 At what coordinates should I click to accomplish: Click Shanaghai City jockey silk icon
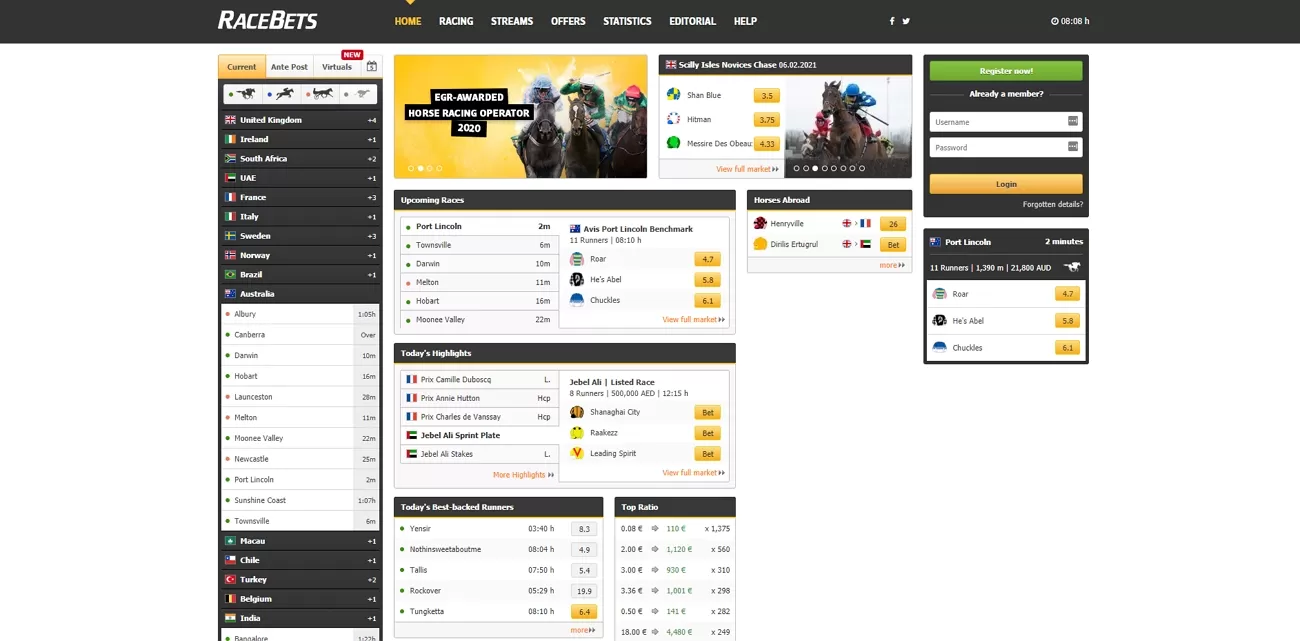(x=577, y=412)
